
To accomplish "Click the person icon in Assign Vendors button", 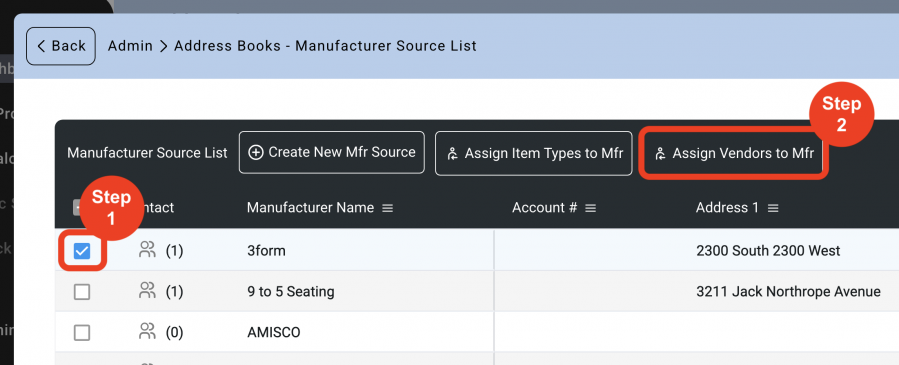I will click(660, 154).
